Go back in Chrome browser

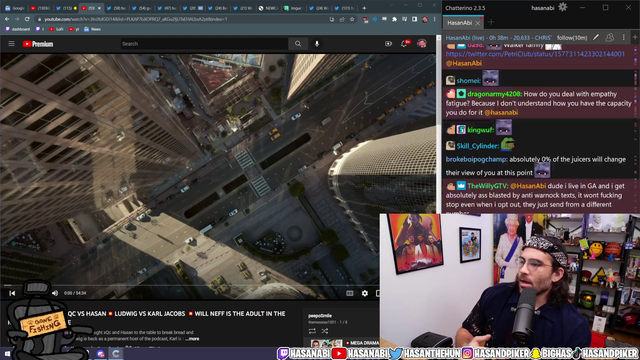pyautogui.click(x=7, y=19)
